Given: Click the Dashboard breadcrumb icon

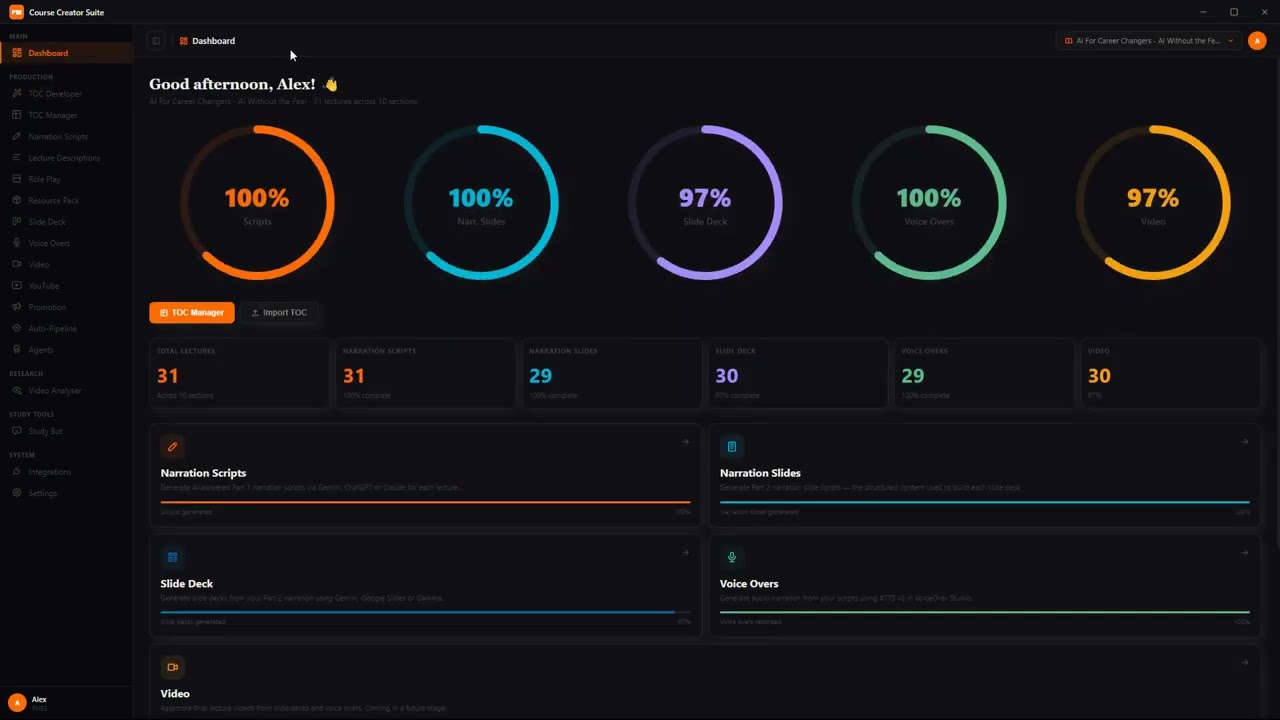Looking at the screenshot, I should (183, 41).
